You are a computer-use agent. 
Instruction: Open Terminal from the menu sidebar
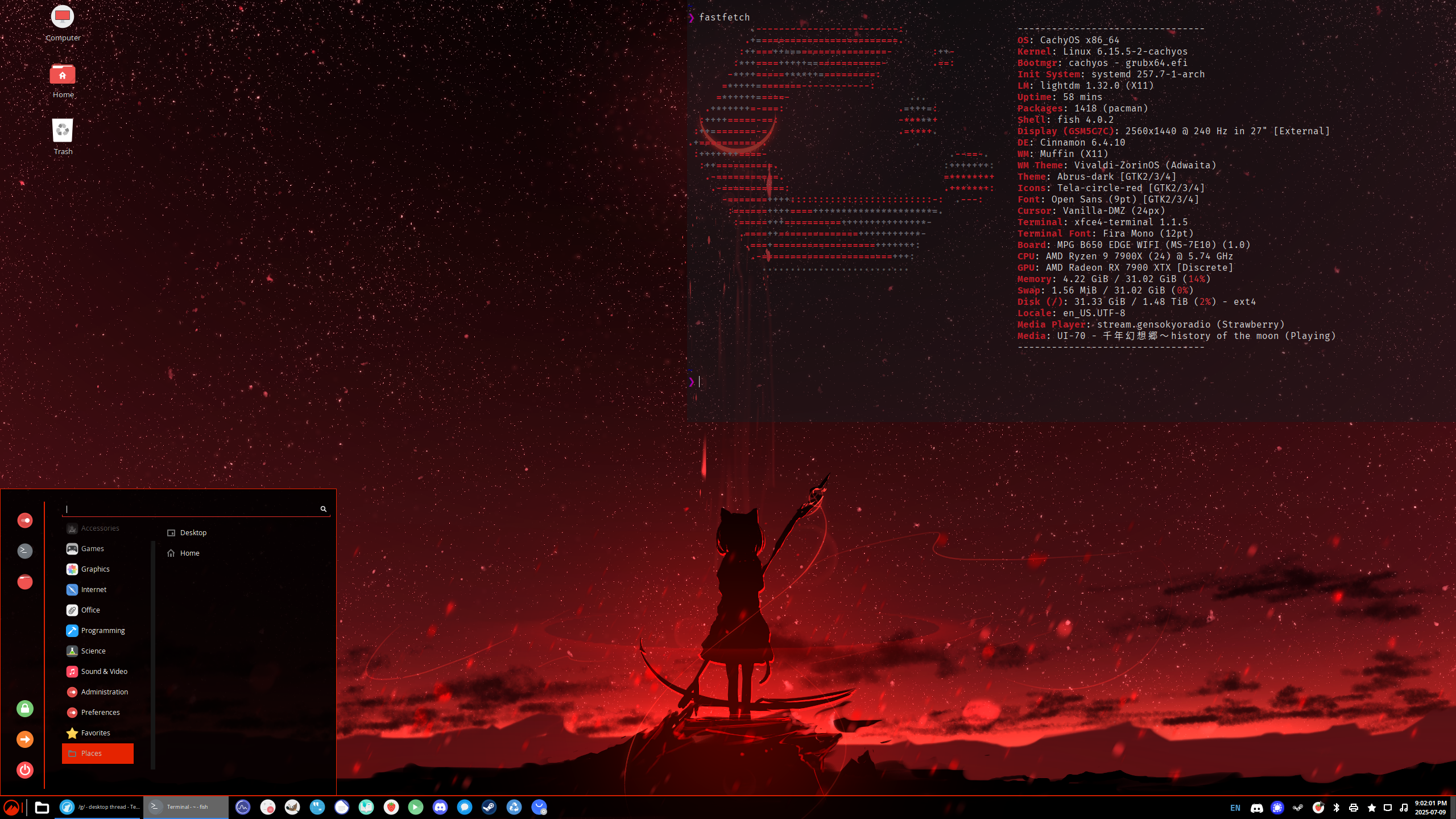pos(25,551)
